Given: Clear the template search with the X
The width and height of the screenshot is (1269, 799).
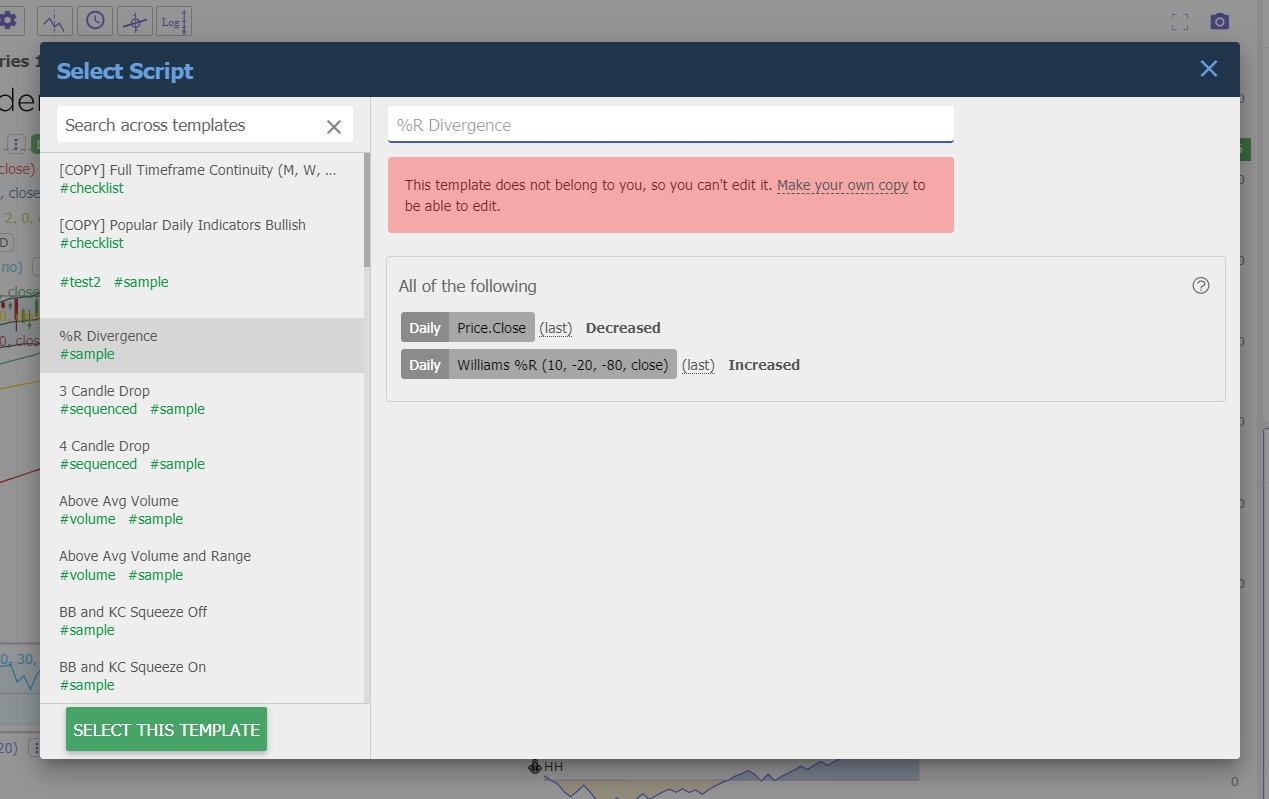Looking at the screenshot, I should 334,126.
